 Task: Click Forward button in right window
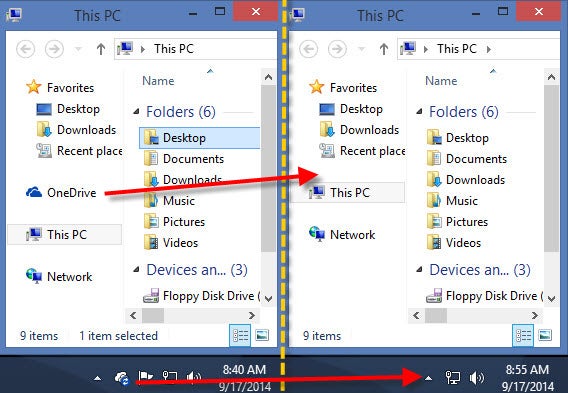(x=337, y=49)
